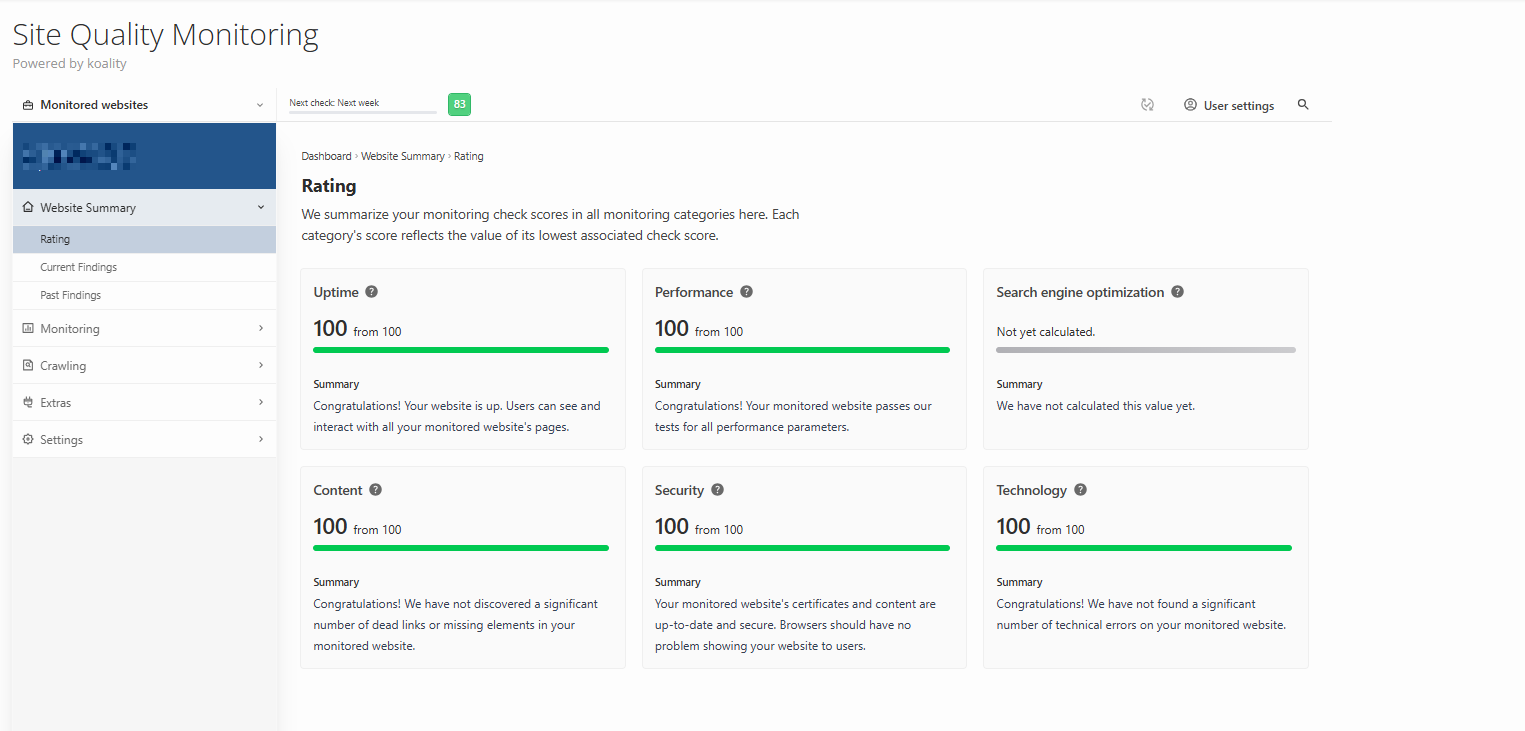1525x731 pixels.
Task: Open the search magnifier icon
Action: click(x=1303, y=104)
